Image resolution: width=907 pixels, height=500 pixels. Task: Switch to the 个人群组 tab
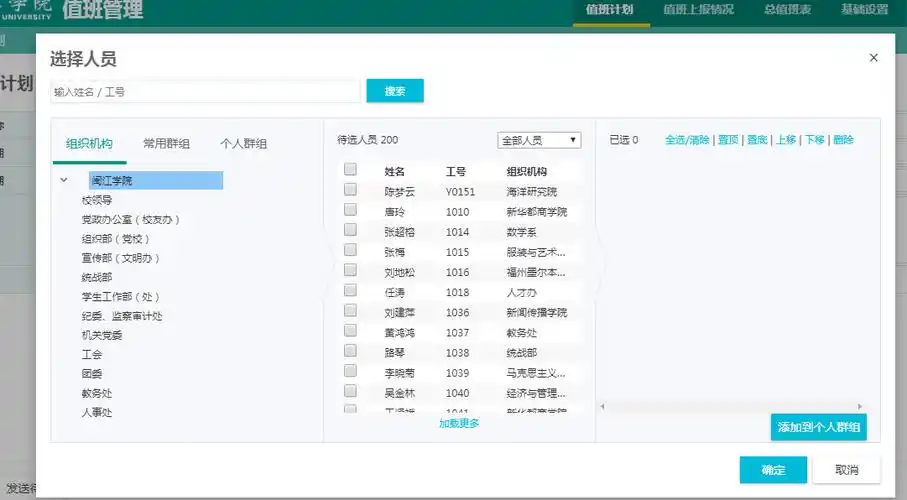coord(244,144)
